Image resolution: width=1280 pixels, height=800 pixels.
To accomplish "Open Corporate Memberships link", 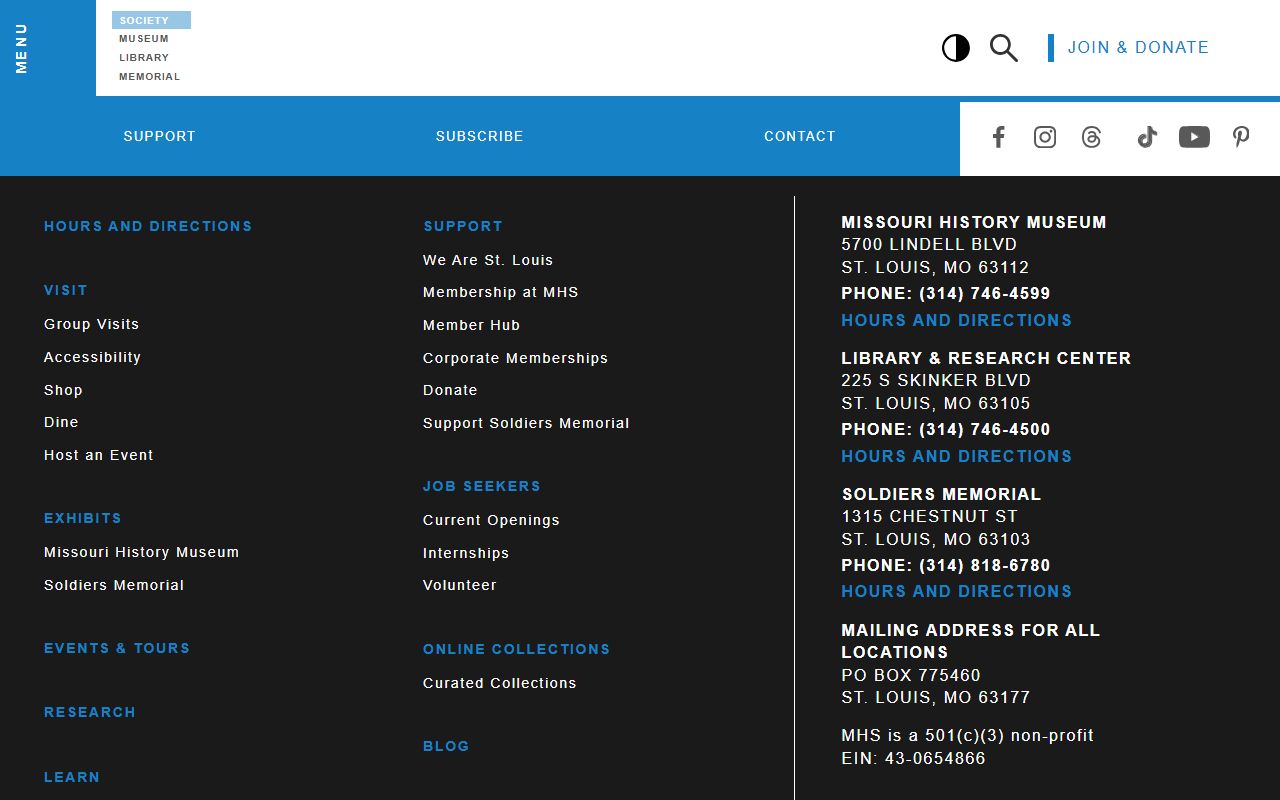I will click(x=516, y=358).
